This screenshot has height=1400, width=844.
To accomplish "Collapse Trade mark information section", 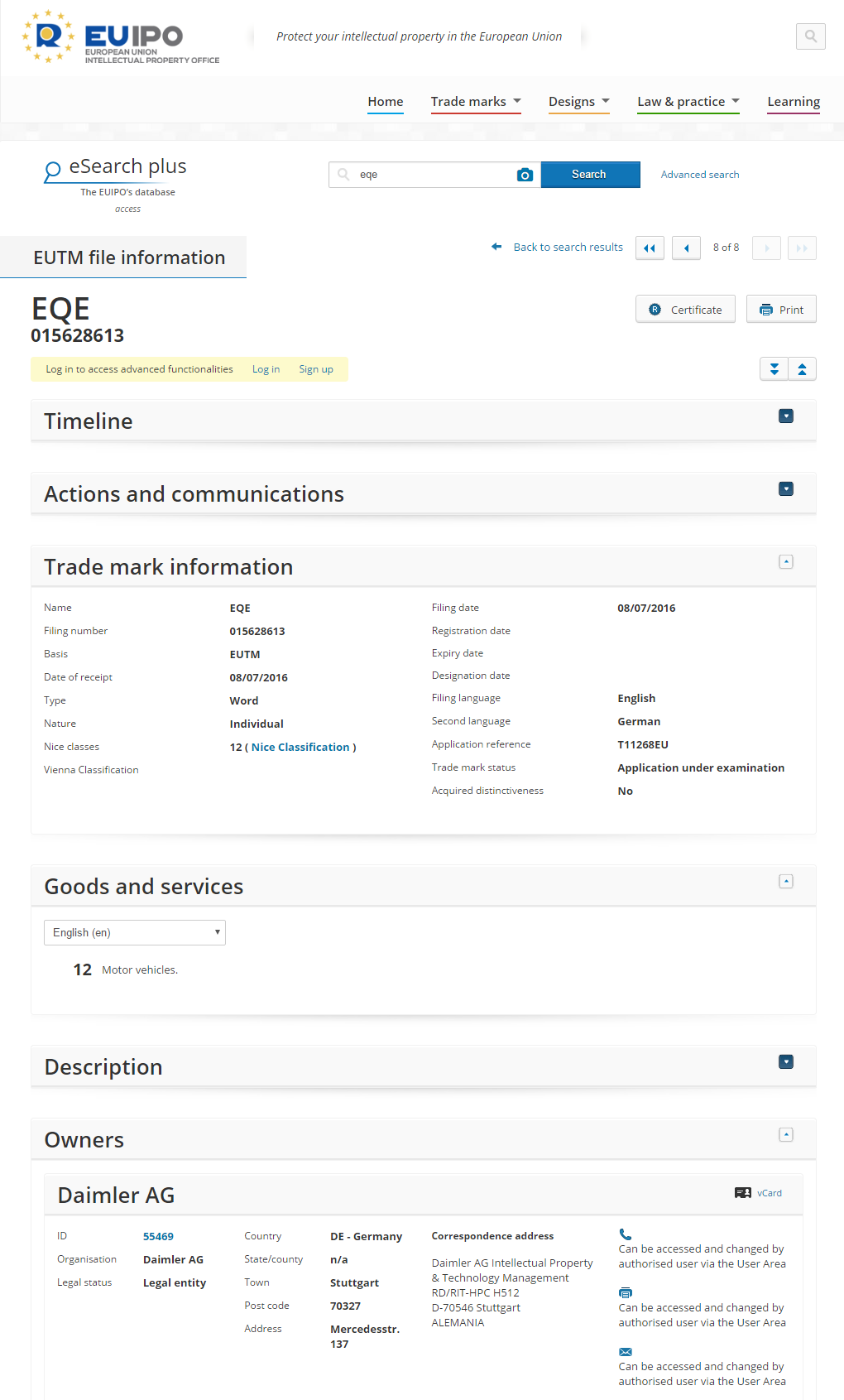I will pyautogui.click(x=785, y=562).
